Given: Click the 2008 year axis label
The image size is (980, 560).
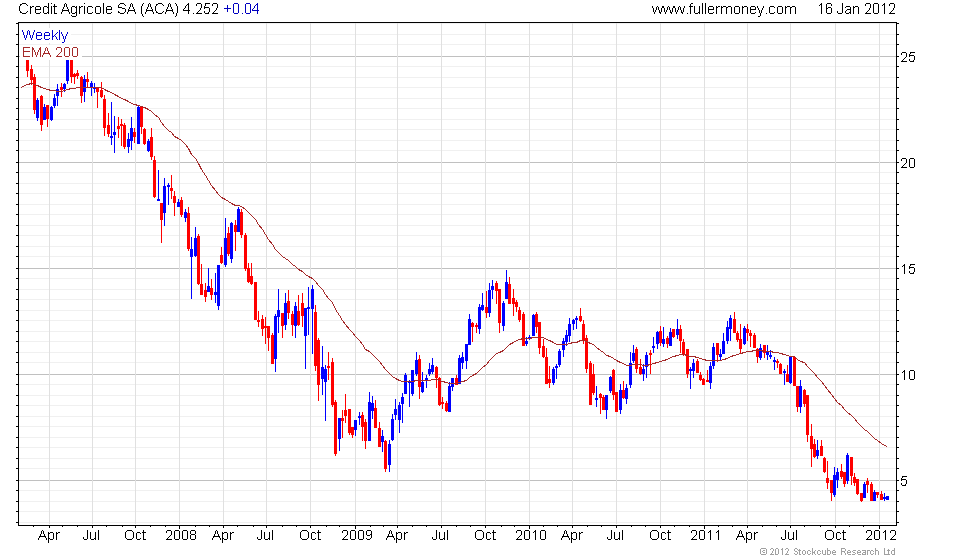Looking at the screenshot, I should [181, 536].
